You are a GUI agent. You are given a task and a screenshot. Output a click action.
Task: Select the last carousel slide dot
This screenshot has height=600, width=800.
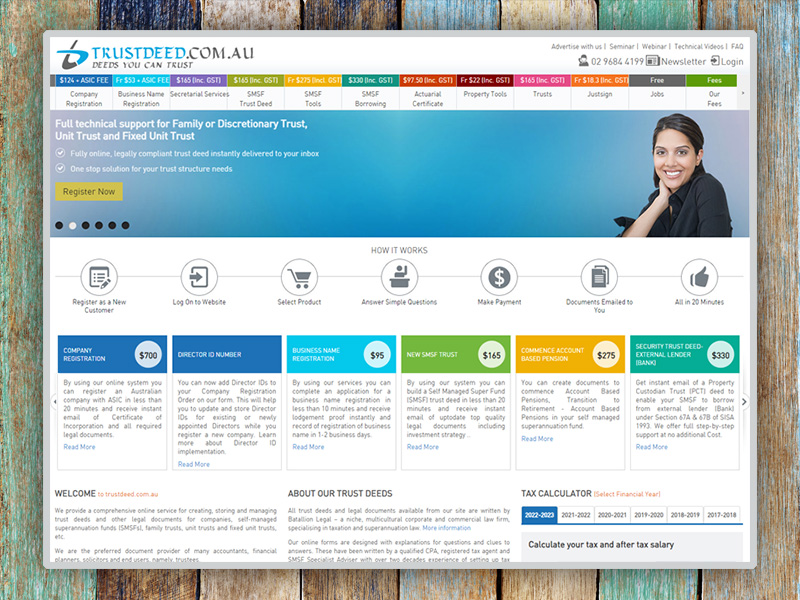[125, 226]
